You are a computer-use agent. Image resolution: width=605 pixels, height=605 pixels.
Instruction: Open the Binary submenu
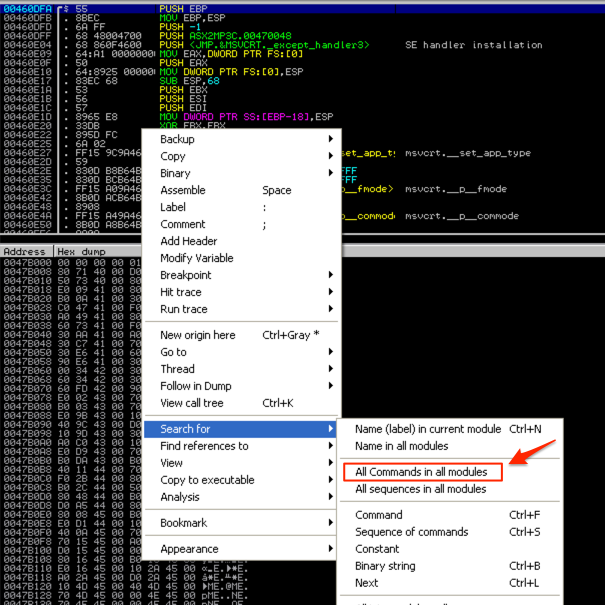tap(241, 173)
